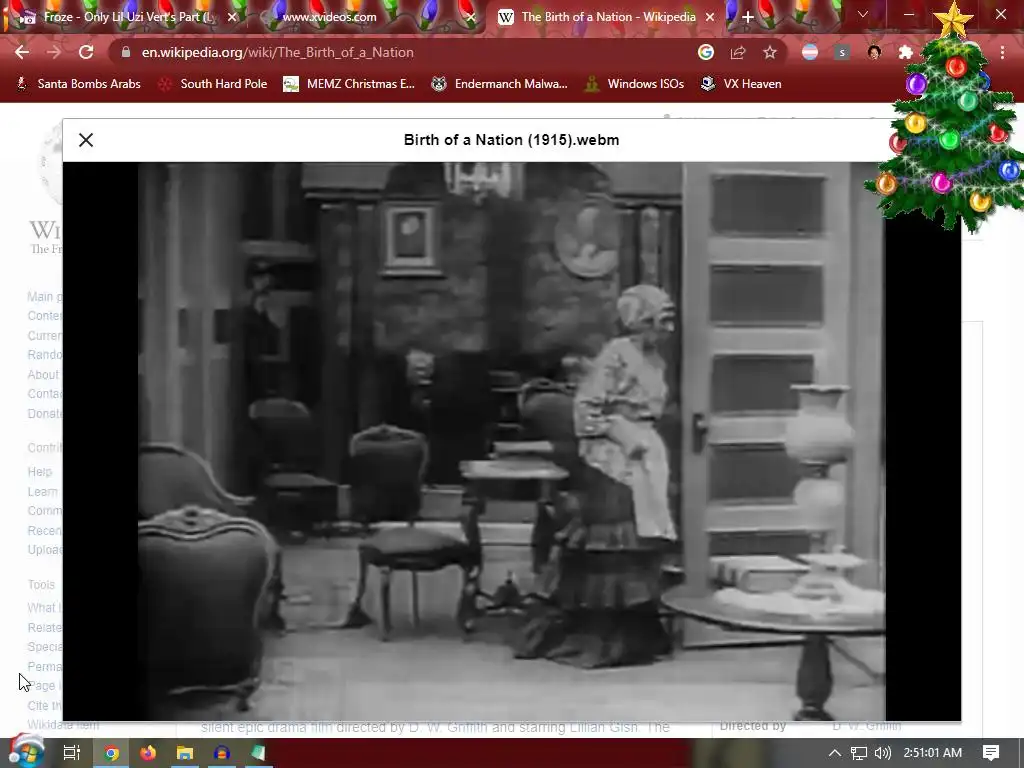1024x768 pixels.
Task: Open VX Heaven bookmark
Action: [x=741, y=84]
